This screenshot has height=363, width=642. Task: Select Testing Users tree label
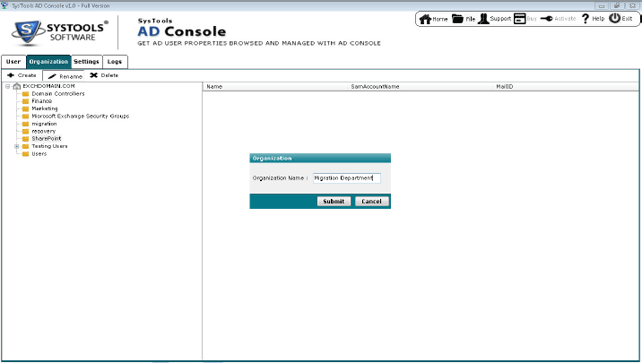point(50,146)
